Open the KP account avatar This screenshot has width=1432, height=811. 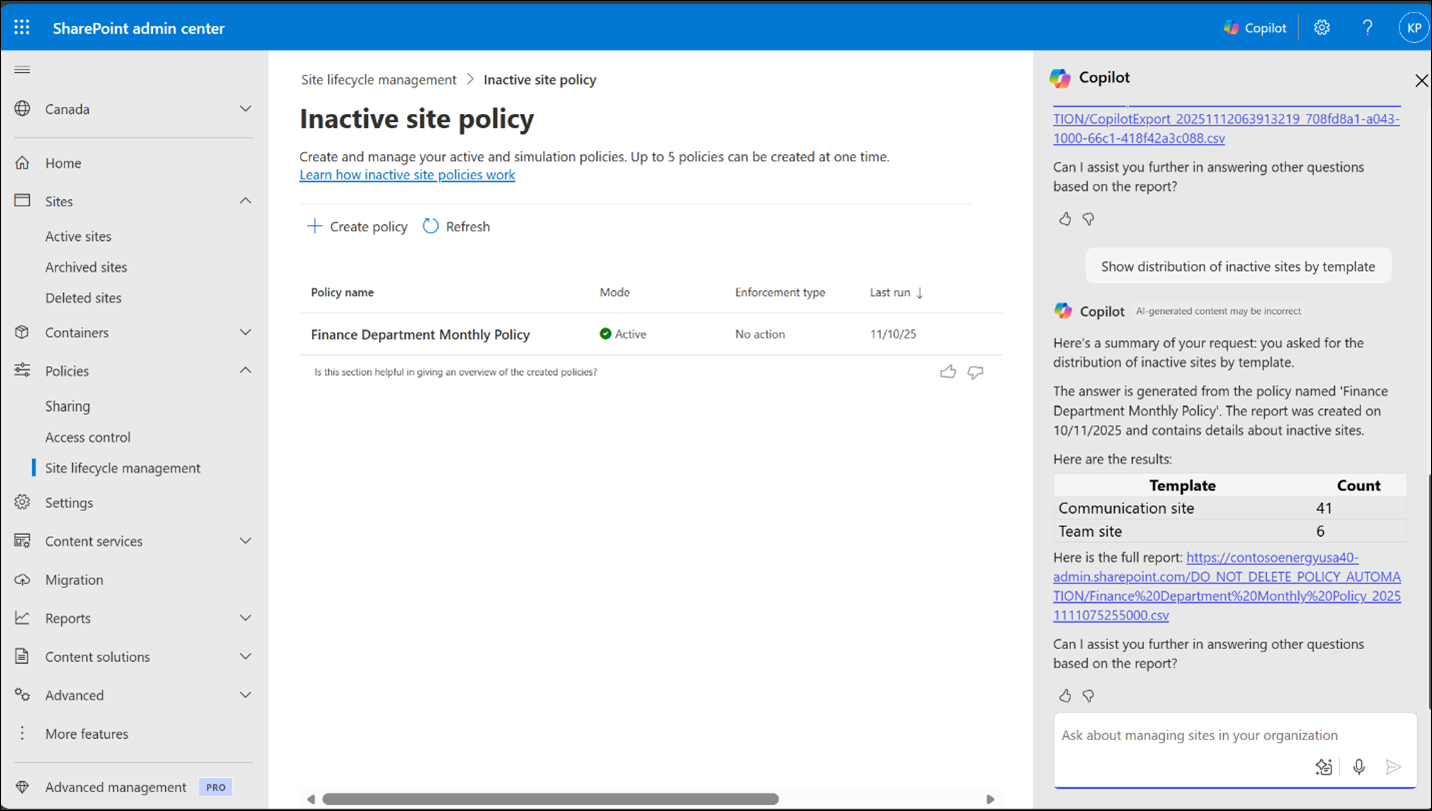point(1413,27)
